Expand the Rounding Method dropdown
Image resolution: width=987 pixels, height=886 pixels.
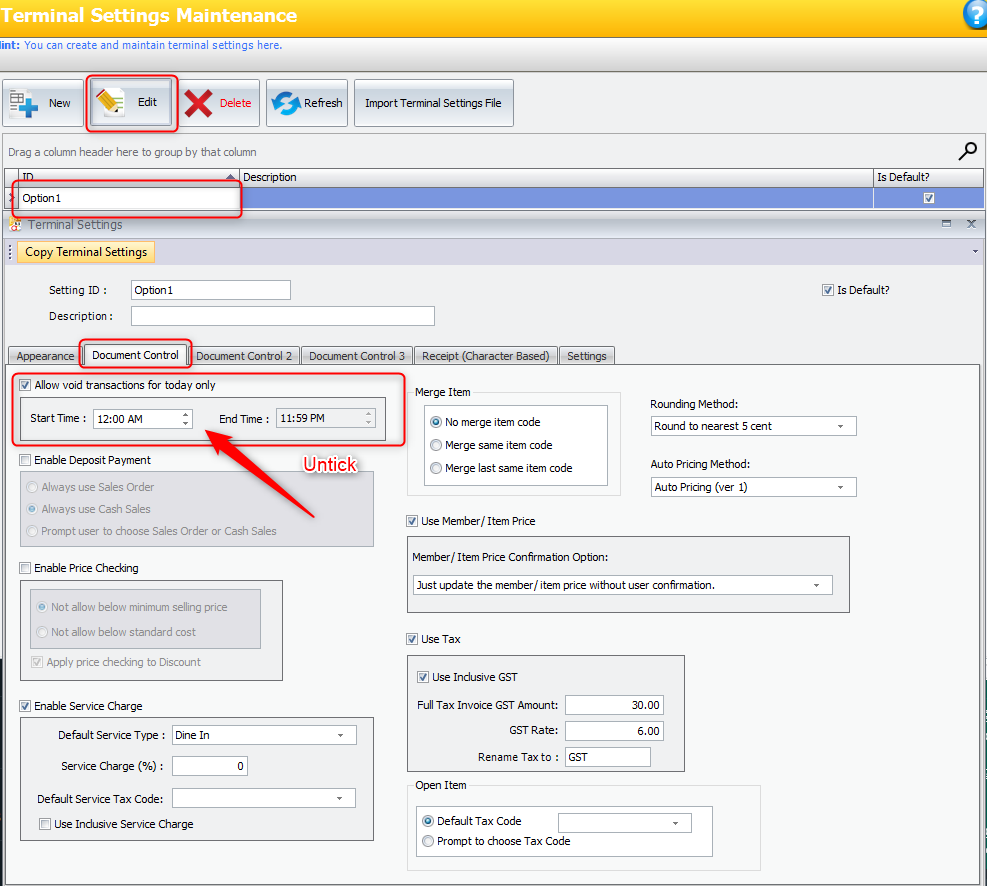pyautogui.click(x=840, y=426)
